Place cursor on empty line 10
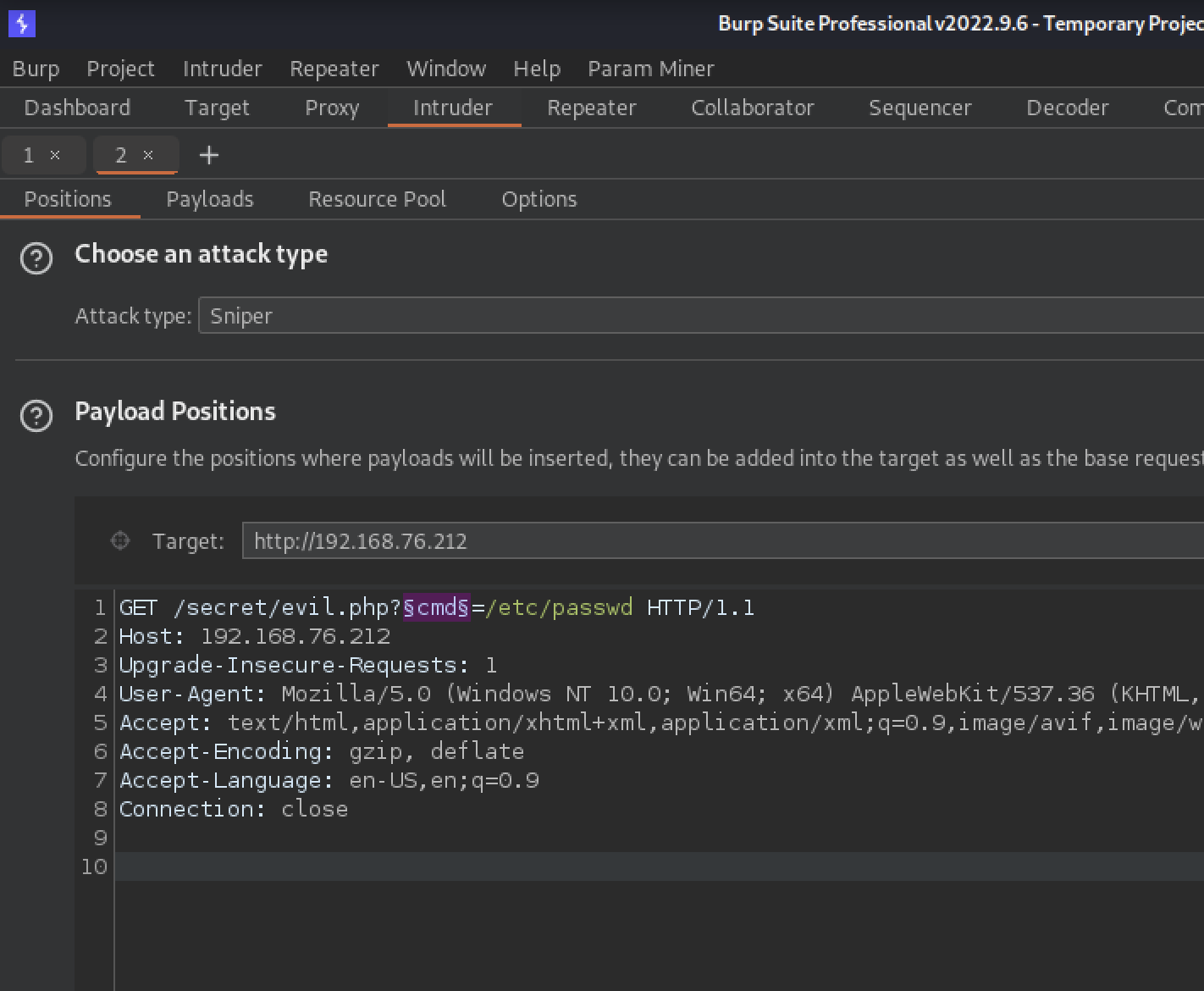Viewport: 1204px width, 991px height. (x=660, y=866)
